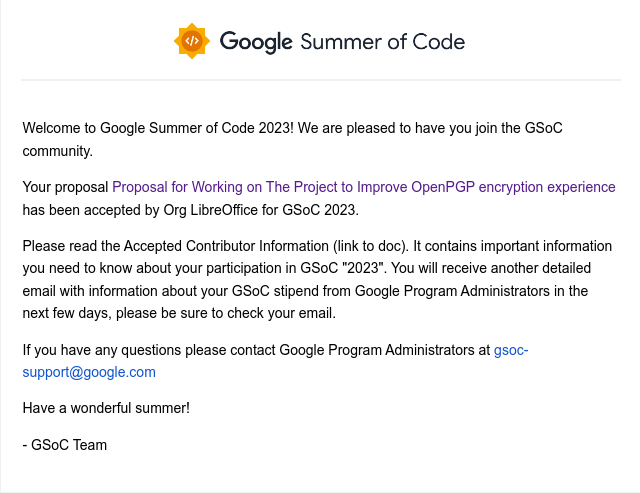Click the word "community." in the first paragraph
The height and width of the screenshot is (493, 640).
58,151
